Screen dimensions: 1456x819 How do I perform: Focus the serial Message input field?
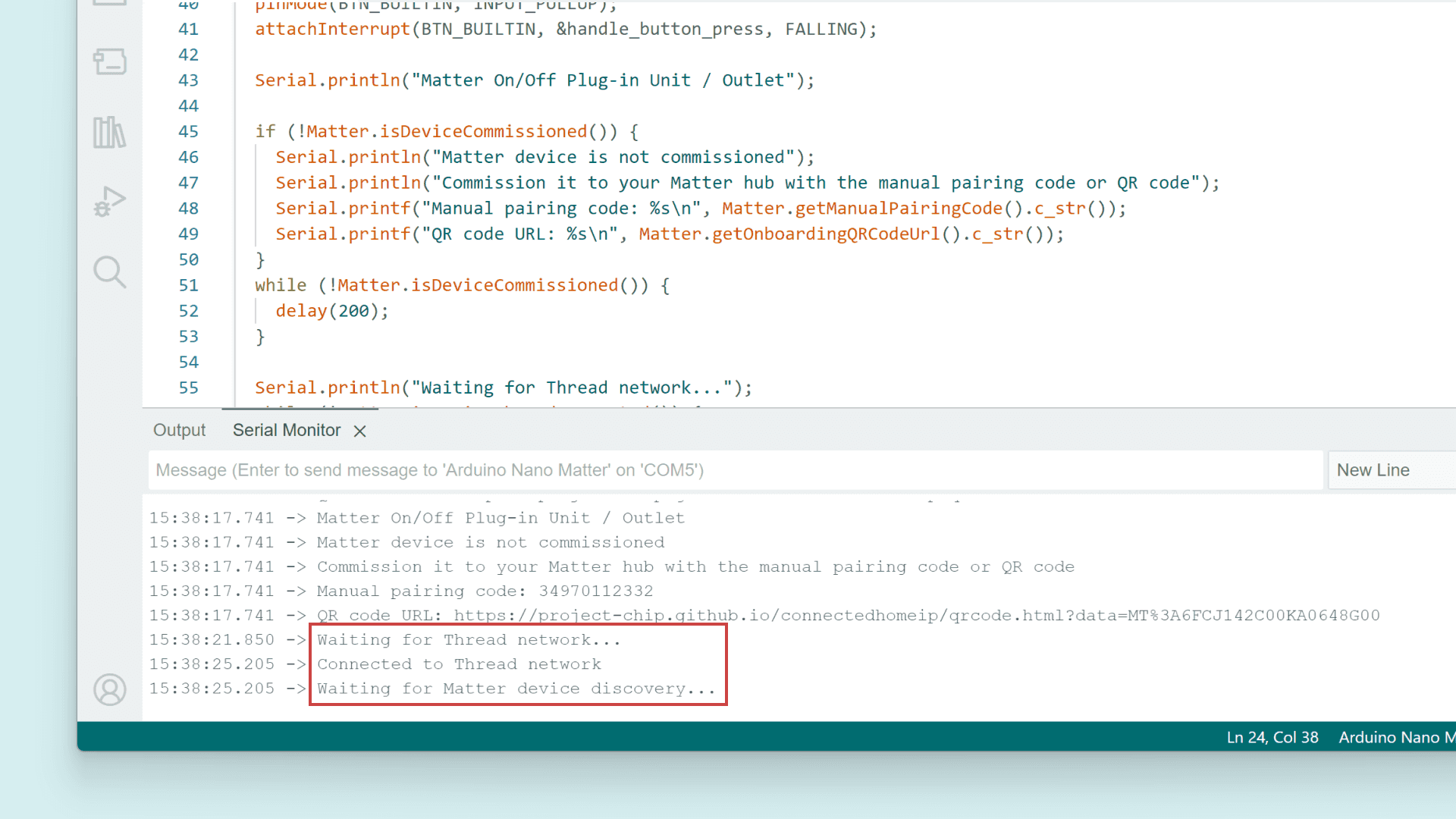coord(736,470)
